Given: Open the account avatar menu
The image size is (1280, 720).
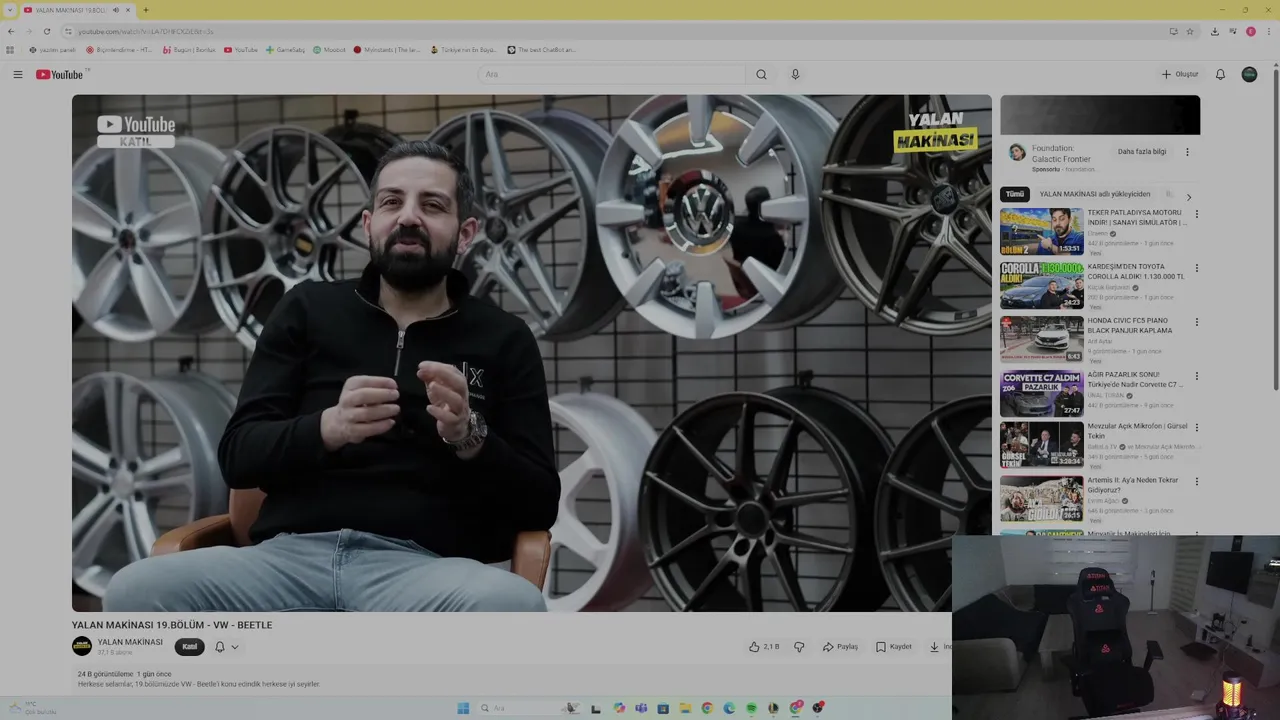Looking at the screenshot, I should (x=1249, y=74).
